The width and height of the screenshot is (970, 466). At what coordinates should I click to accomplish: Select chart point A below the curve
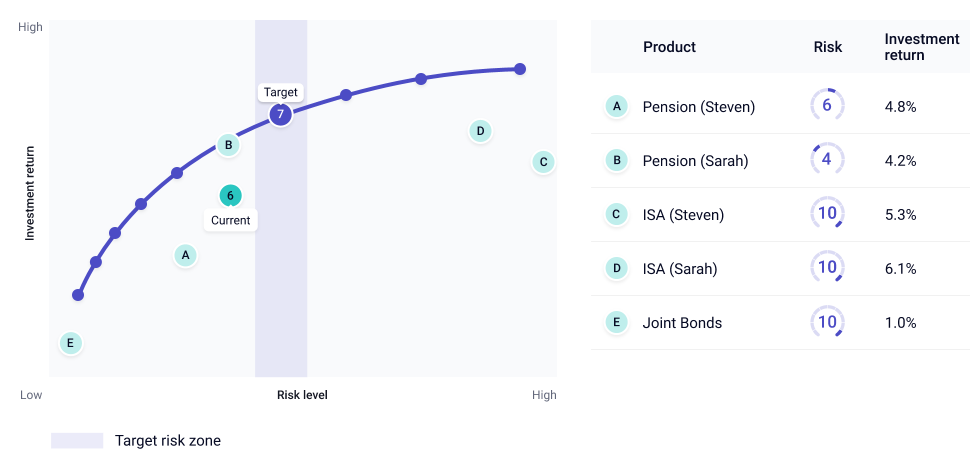pyautogui.click(x=185, y=255)
